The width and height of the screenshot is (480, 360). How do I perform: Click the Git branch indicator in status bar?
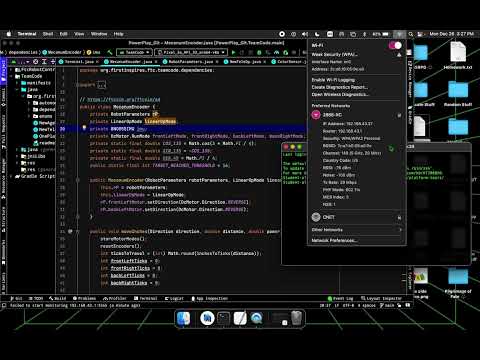click(x=387, y=305)
